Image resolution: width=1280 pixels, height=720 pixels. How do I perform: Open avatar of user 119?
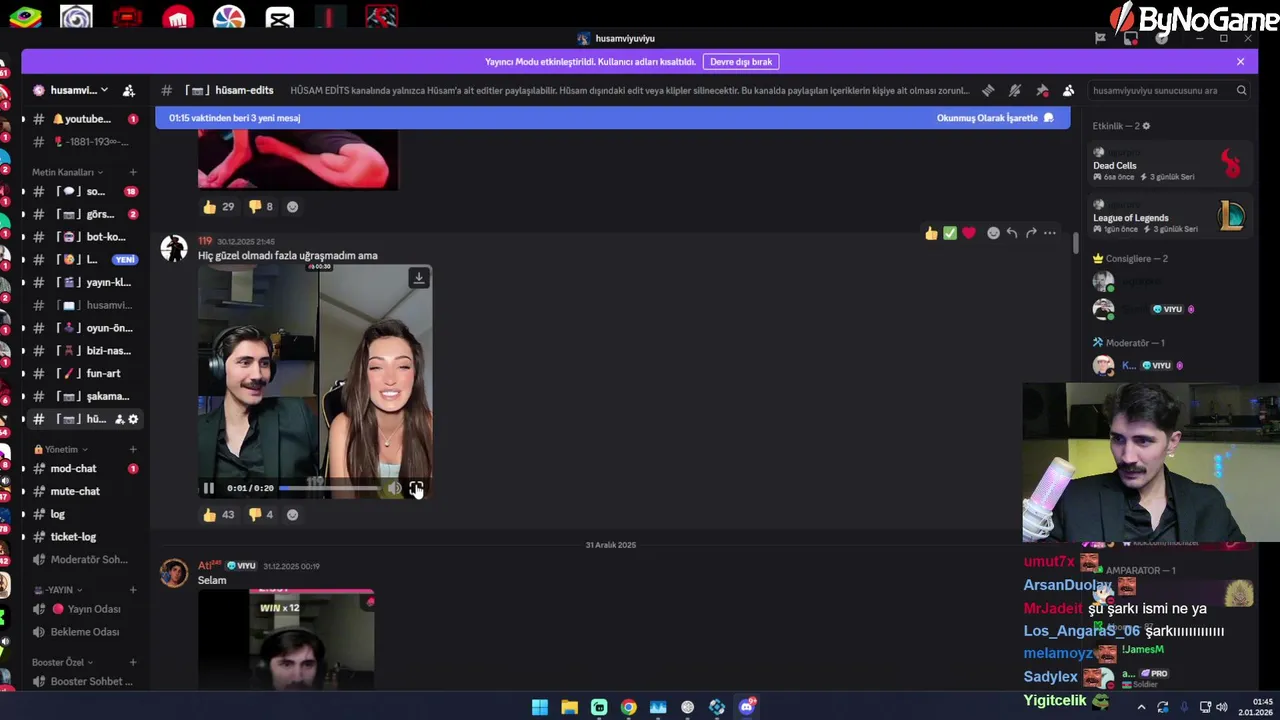tap(174, 249)
